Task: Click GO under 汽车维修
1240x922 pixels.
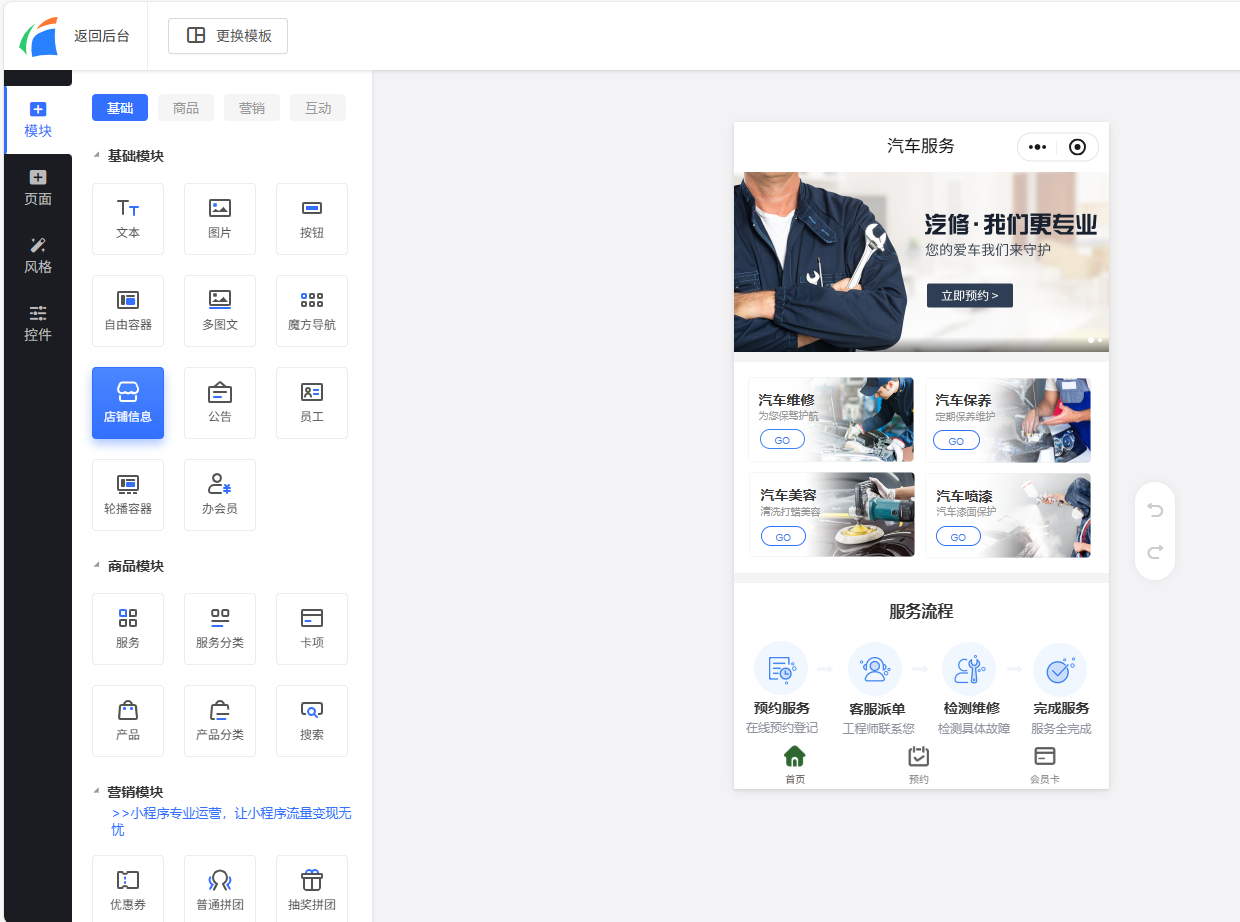Action: (782, 440)
